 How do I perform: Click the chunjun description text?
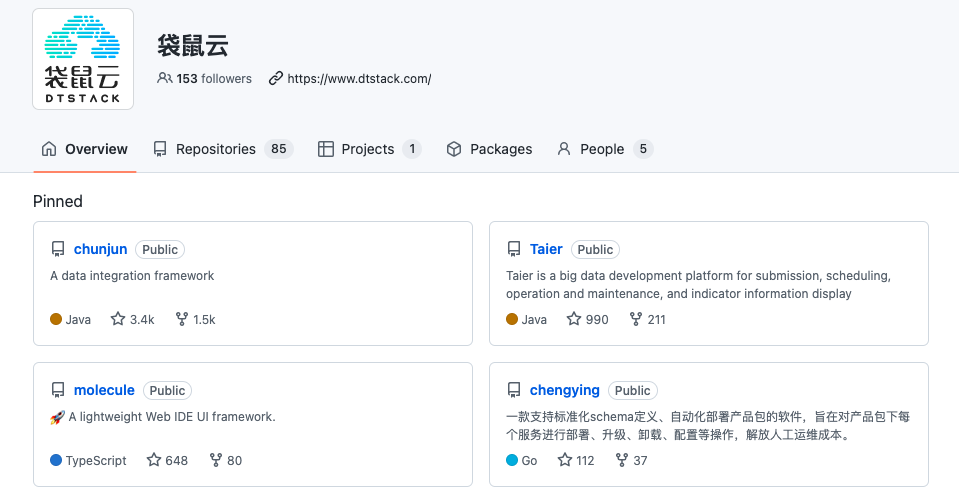click(132, 276)
